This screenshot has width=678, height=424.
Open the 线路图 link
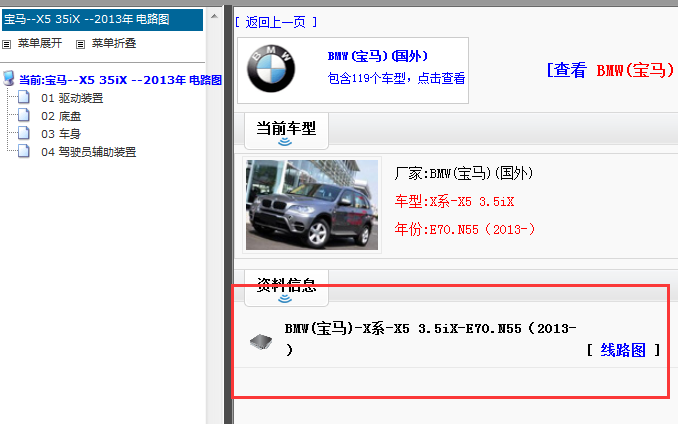click(623, 350)
